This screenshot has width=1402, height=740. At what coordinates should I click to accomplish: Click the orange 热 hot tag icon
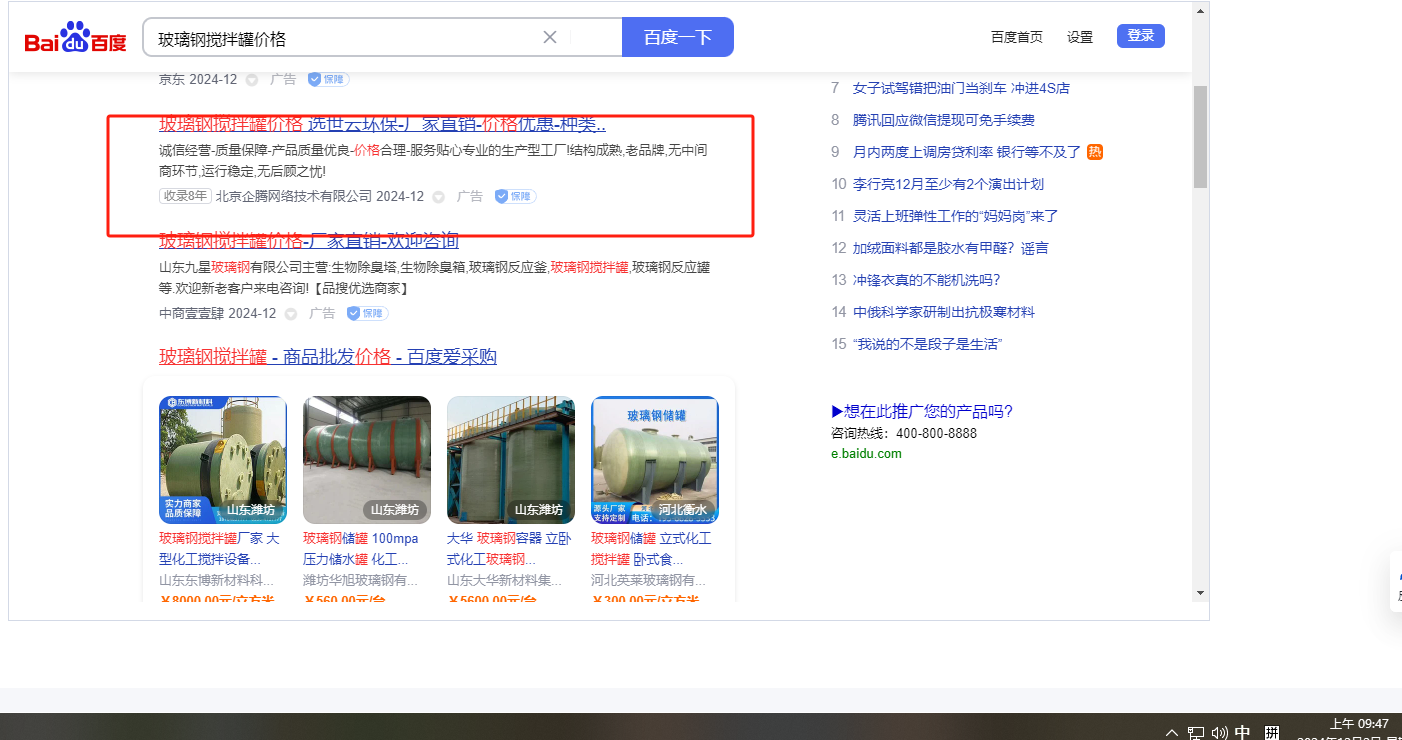(x=1095, y=152)
